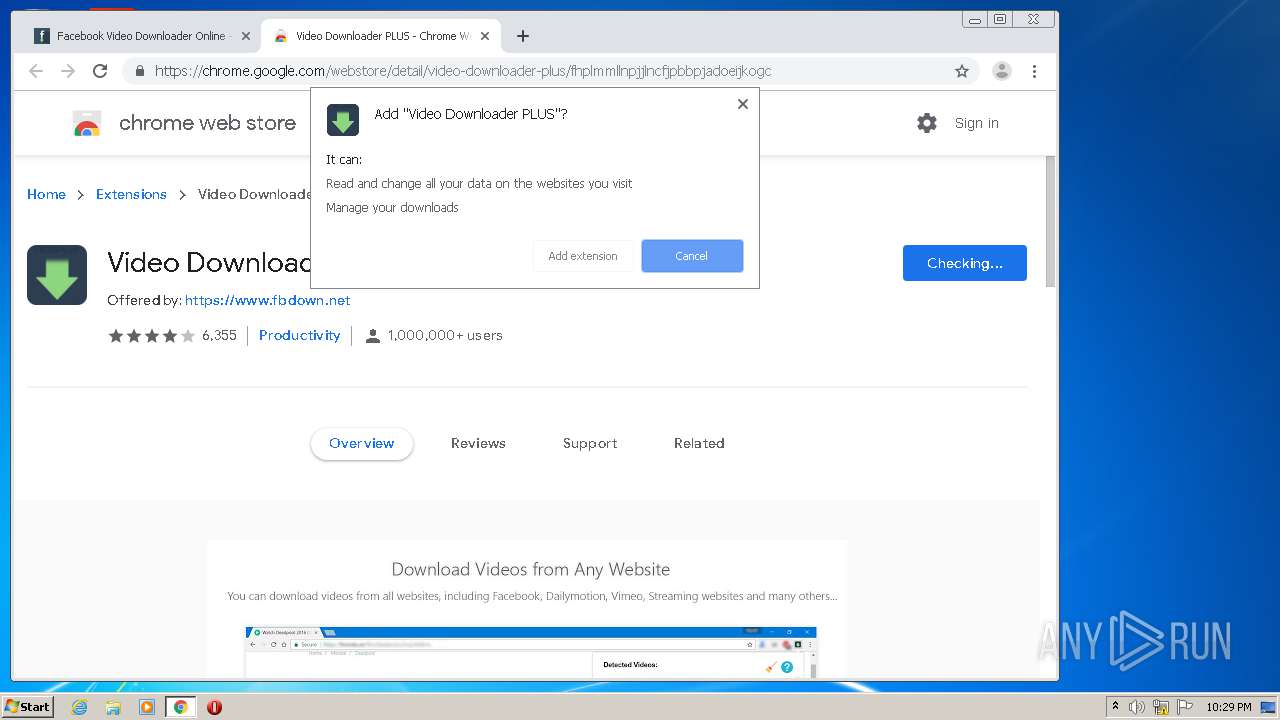Click the Chrome Web Store logo
Viewport: 1280px width, 720px height.
[87, 124]
